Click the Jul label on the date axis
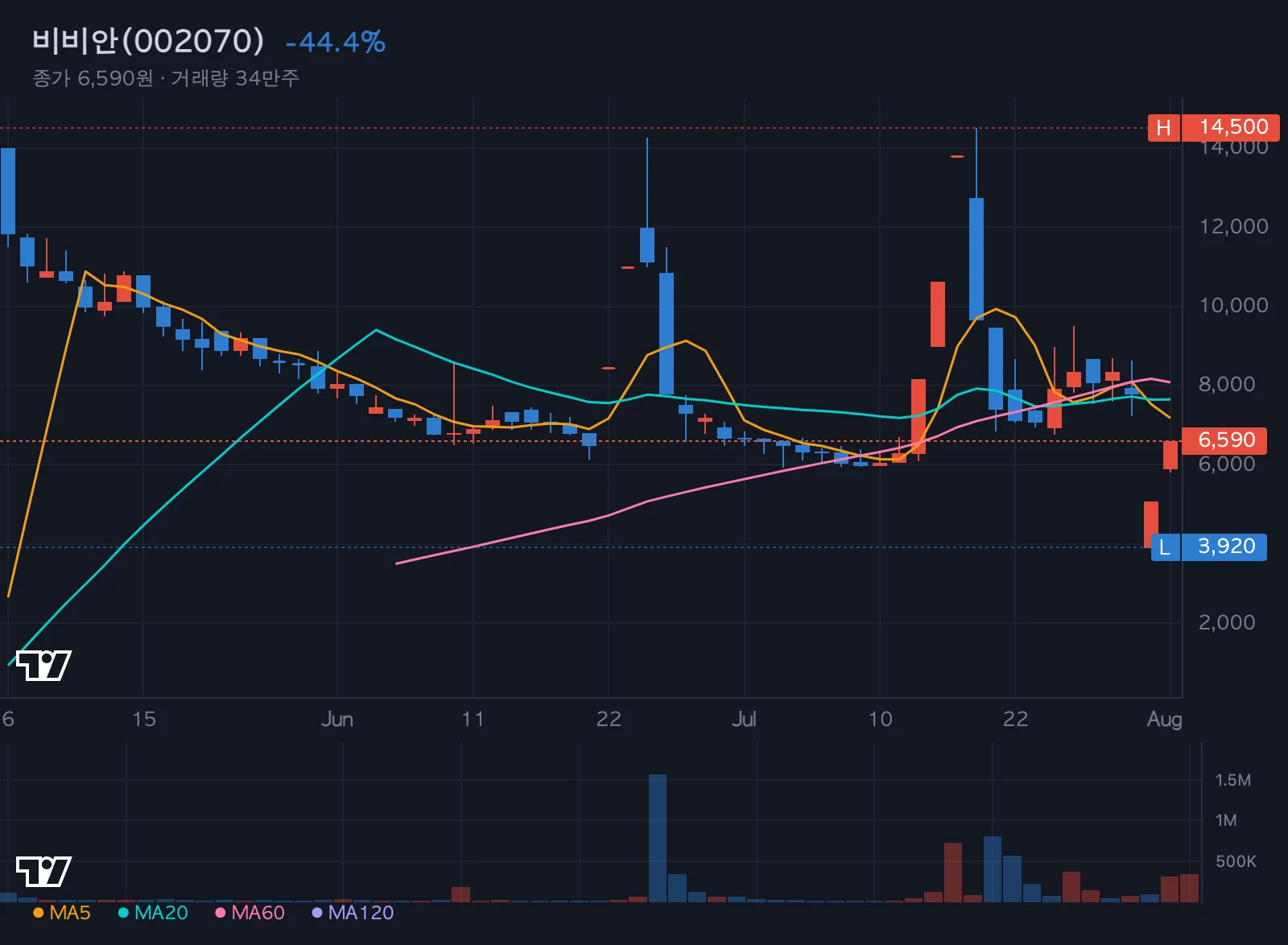1288x945 pixels. point(744,719)
